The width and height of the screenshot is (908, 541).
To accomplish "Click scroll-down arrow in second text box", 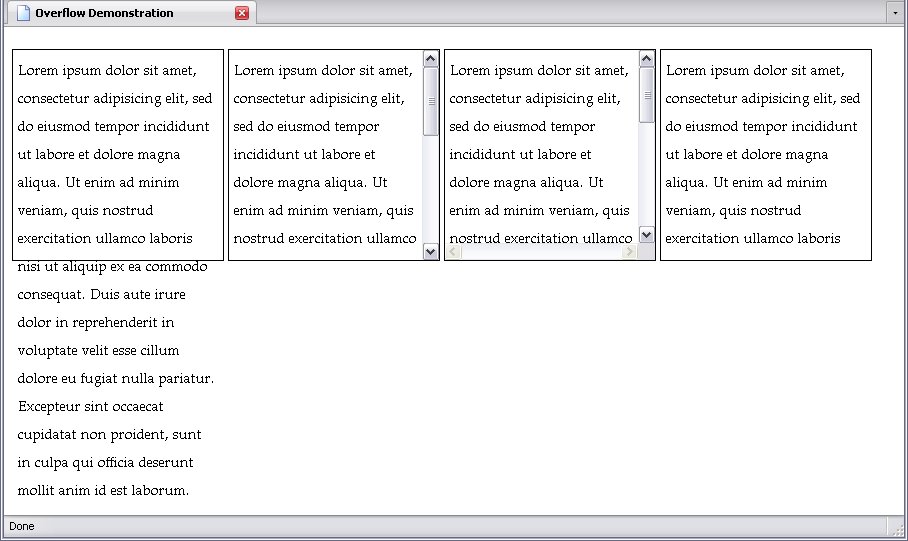I will tap(430, 251).
